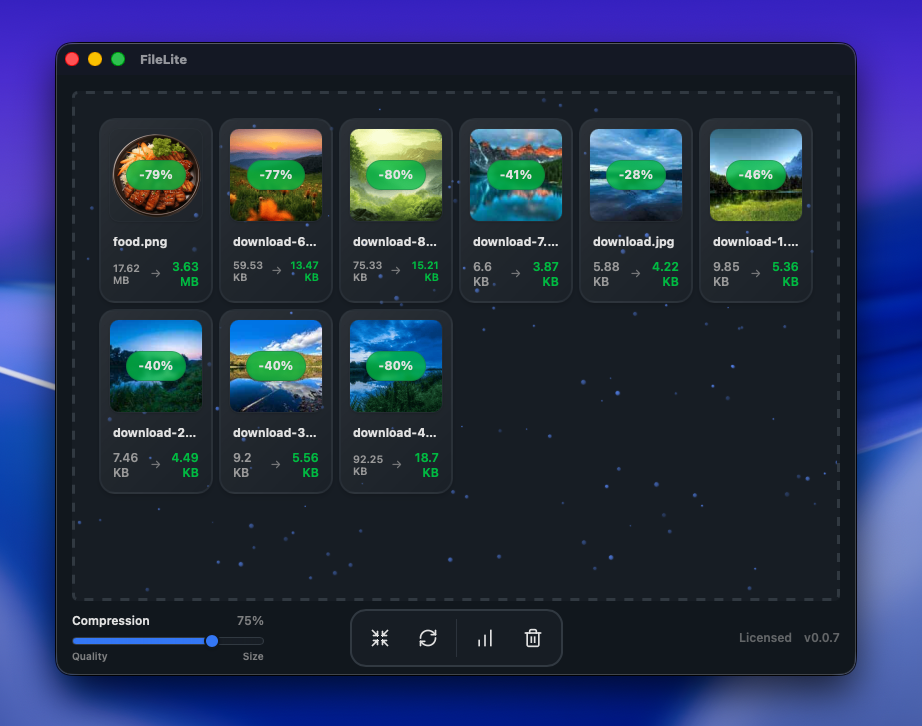Screen dimensions: 922x726
Task: Click the Licensed status text
Action: 765,638
